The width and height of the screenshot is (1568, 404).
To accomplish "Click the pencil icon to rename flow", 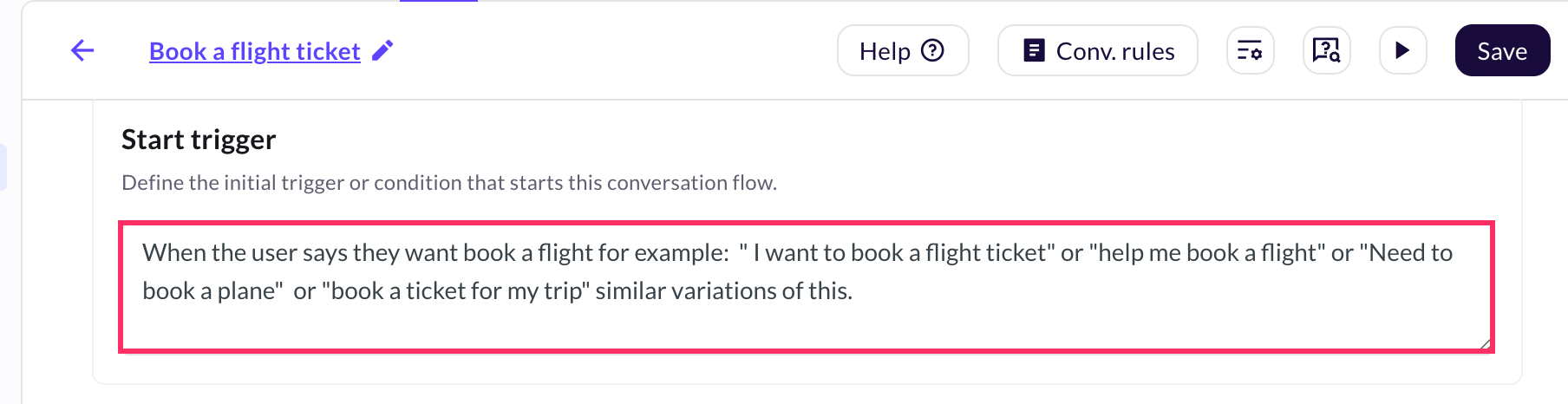I will (382, 51).
